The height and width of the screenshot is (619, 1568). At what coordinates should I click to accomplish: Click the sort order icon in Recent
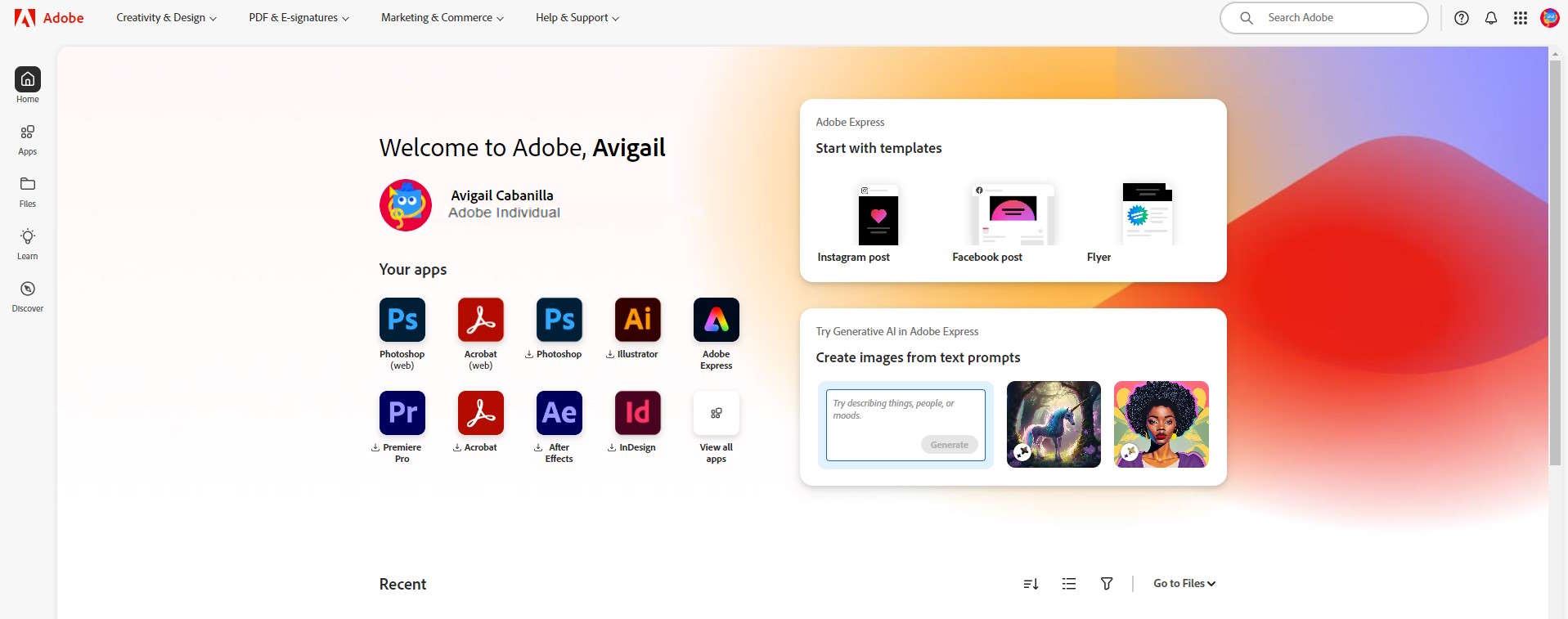(x=1031, y=584)
